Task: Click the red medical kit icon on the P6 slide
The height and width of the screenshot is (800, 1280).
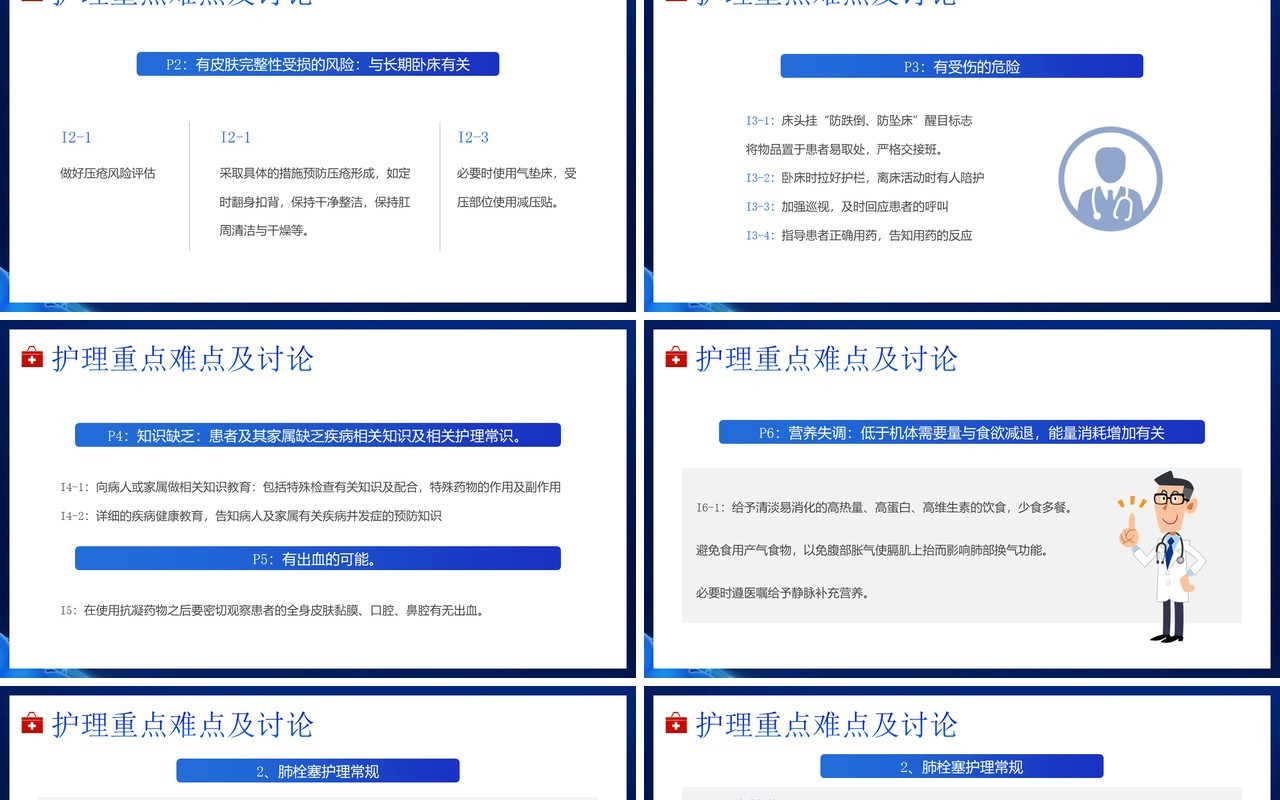Action: [676, 358]
